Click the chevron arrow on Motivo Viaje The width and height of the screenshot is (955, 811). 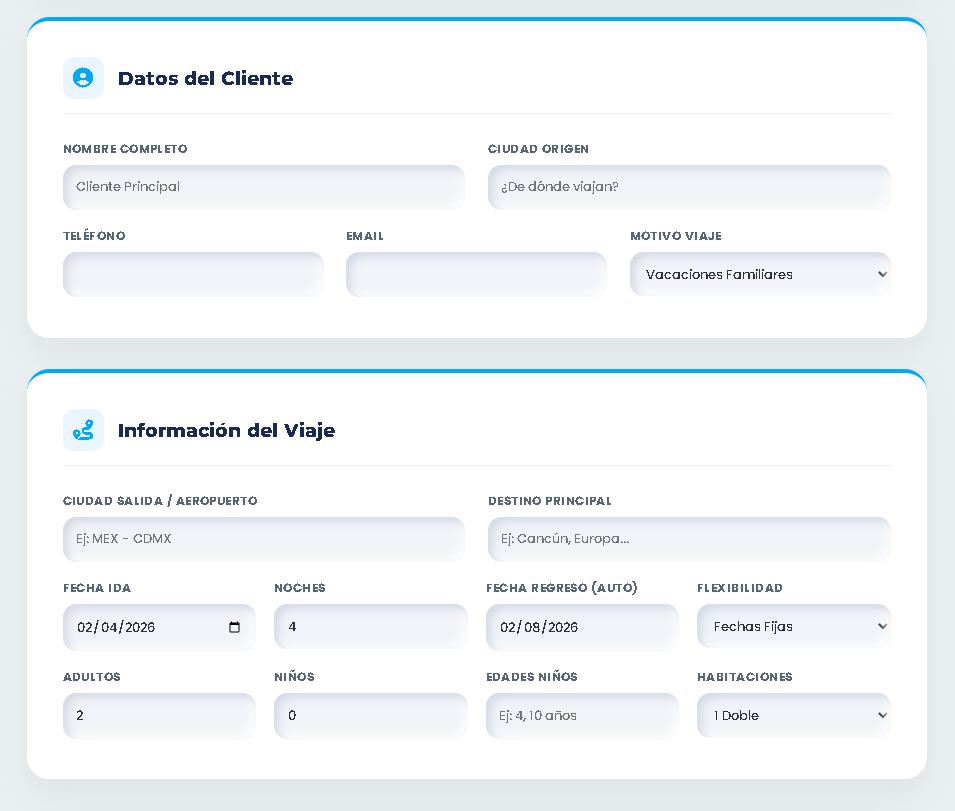(879, 274)
